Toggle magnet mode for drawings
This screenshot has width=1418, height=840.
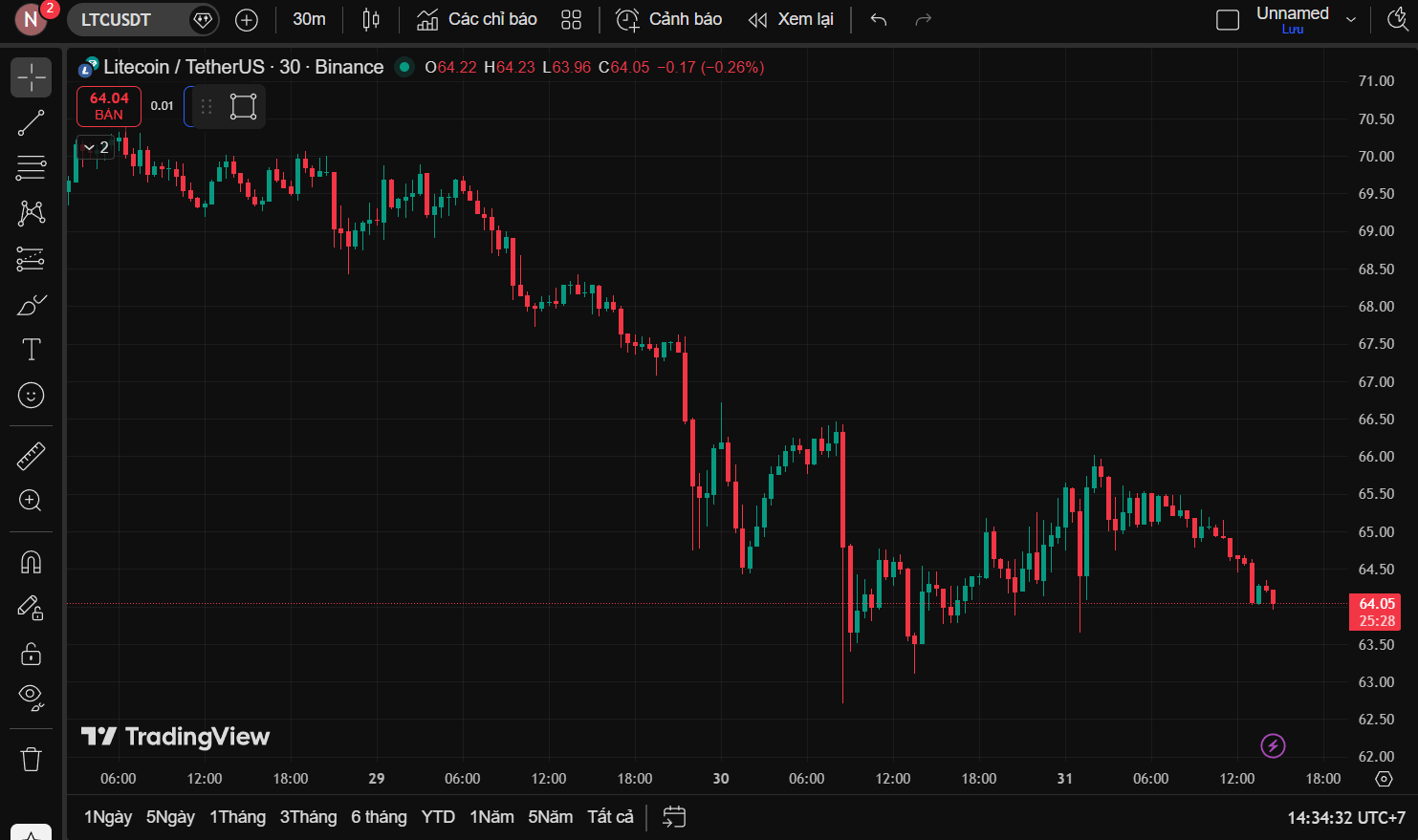tap(31, 562)
